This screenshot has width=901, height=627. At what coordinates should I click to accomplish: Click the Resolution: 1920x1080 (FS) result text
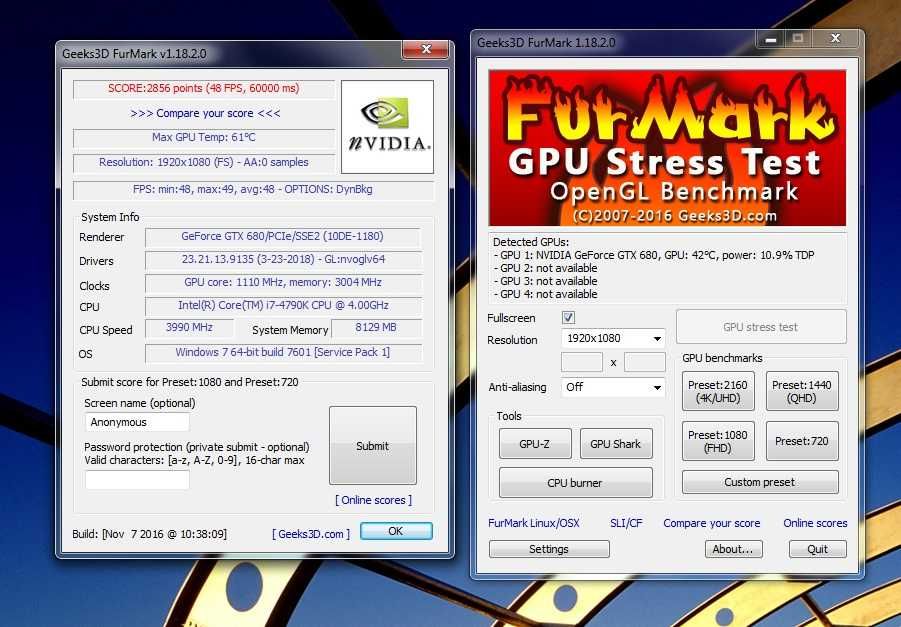(x=203, y=163)
